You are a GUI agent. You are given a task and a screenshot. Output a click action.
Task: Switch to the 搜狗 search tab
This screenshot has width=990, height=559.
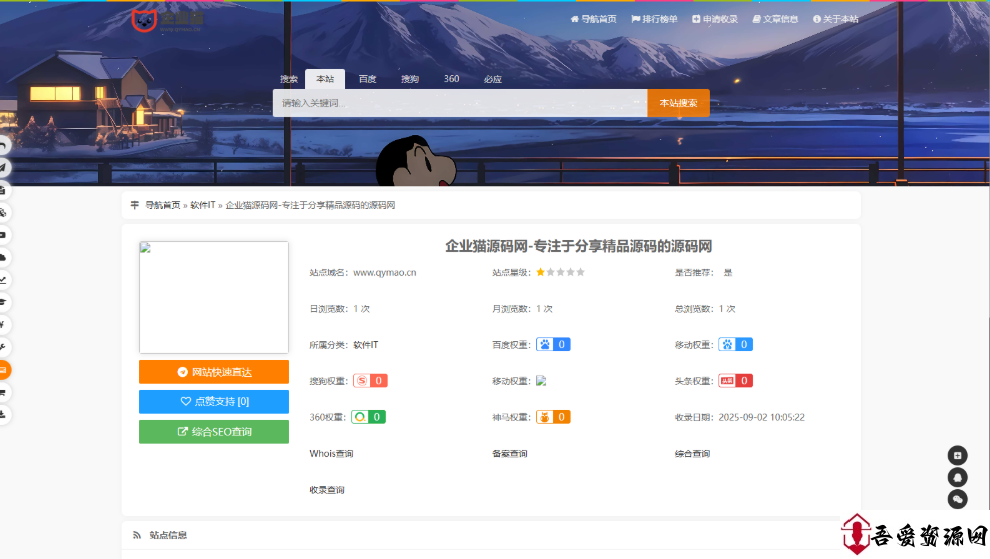click(x=410, y=79)
